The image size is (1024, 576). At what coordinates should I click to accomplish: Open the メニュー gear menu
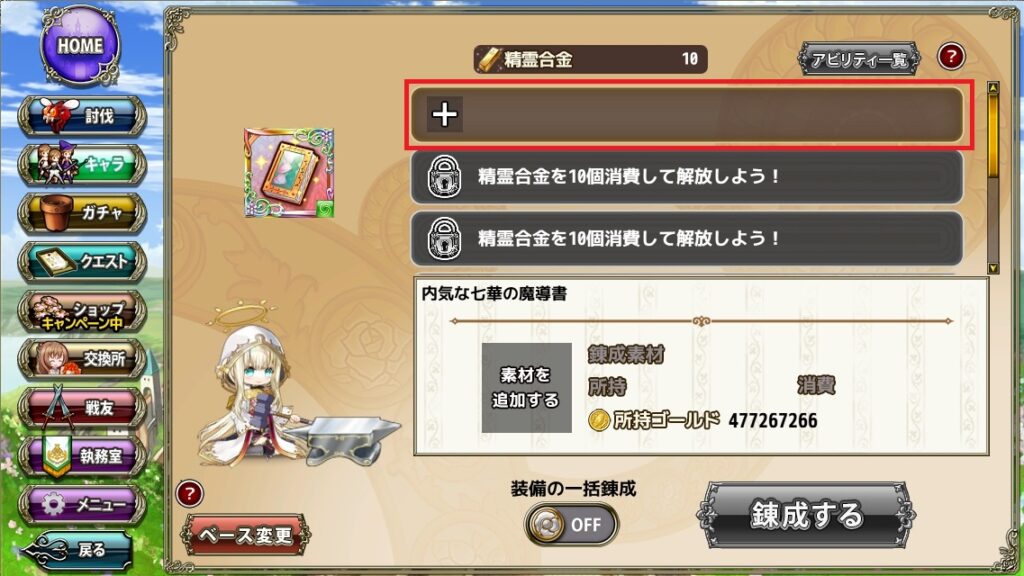[83, 504]
